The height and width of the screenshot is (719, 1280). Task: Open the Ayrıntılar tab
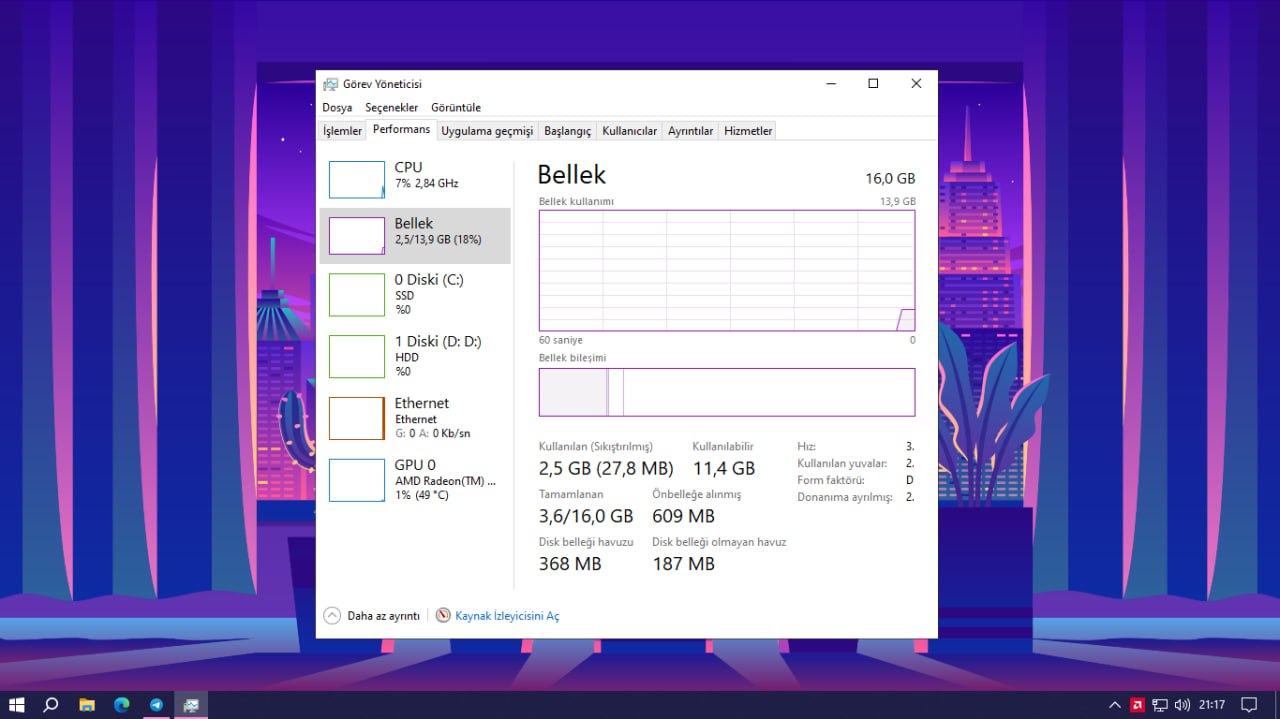pos(691,131)
